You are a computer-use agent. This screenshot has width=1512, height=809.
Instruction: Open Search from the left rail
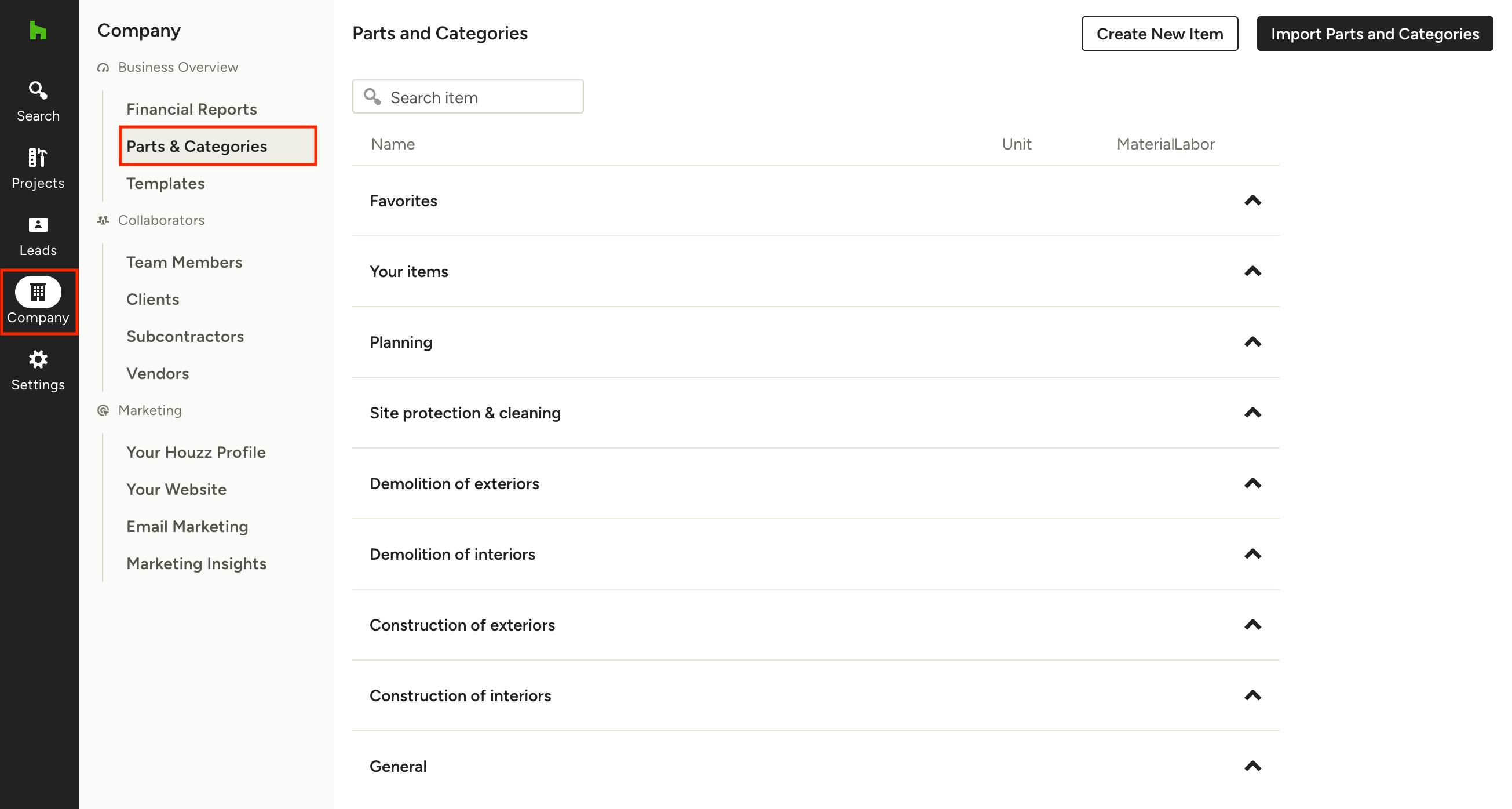tap(38, 101)
